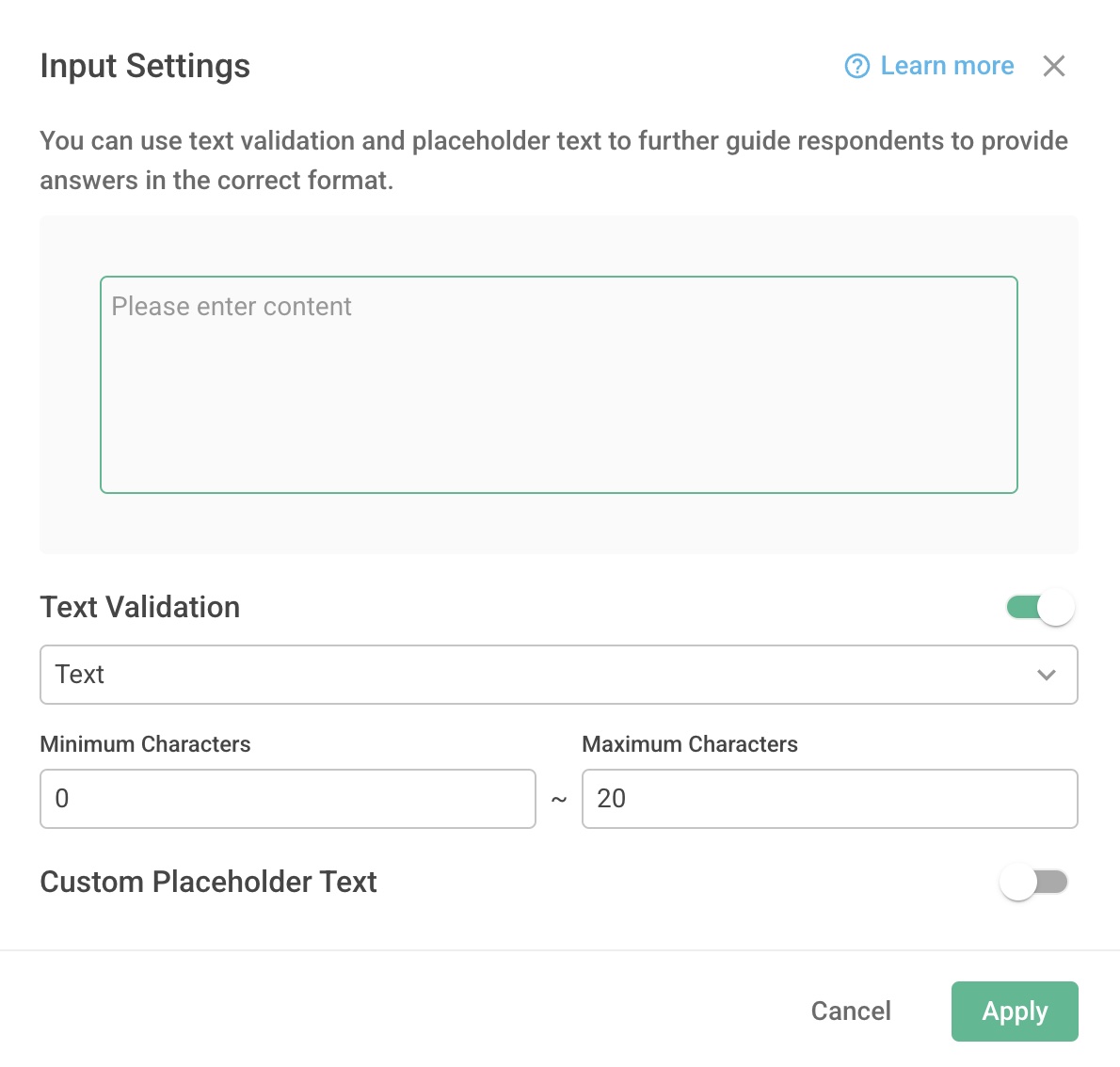Apply the input settings
This screenshot has height=1067, width=1120.
[1015, 1011]
